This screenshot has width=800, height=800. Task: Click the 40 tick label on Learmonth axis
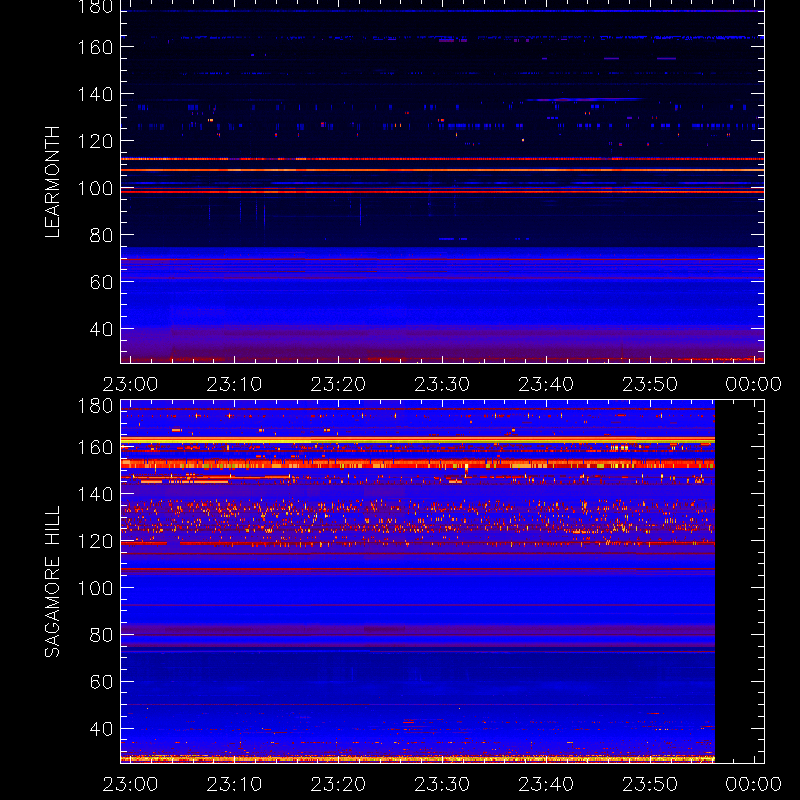[x=101, y=329]
